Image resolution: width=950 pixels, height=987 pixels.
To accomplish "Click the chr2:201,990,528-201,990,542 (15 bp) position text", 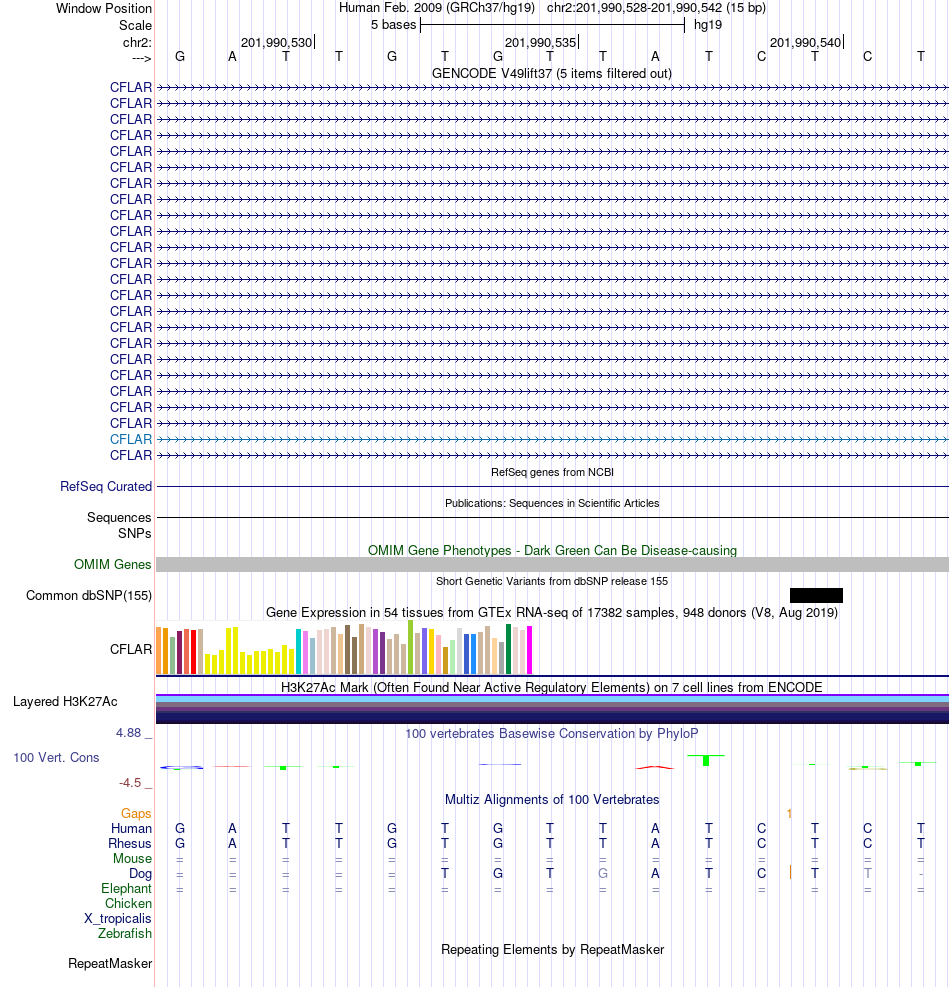I will click(656, 8).
